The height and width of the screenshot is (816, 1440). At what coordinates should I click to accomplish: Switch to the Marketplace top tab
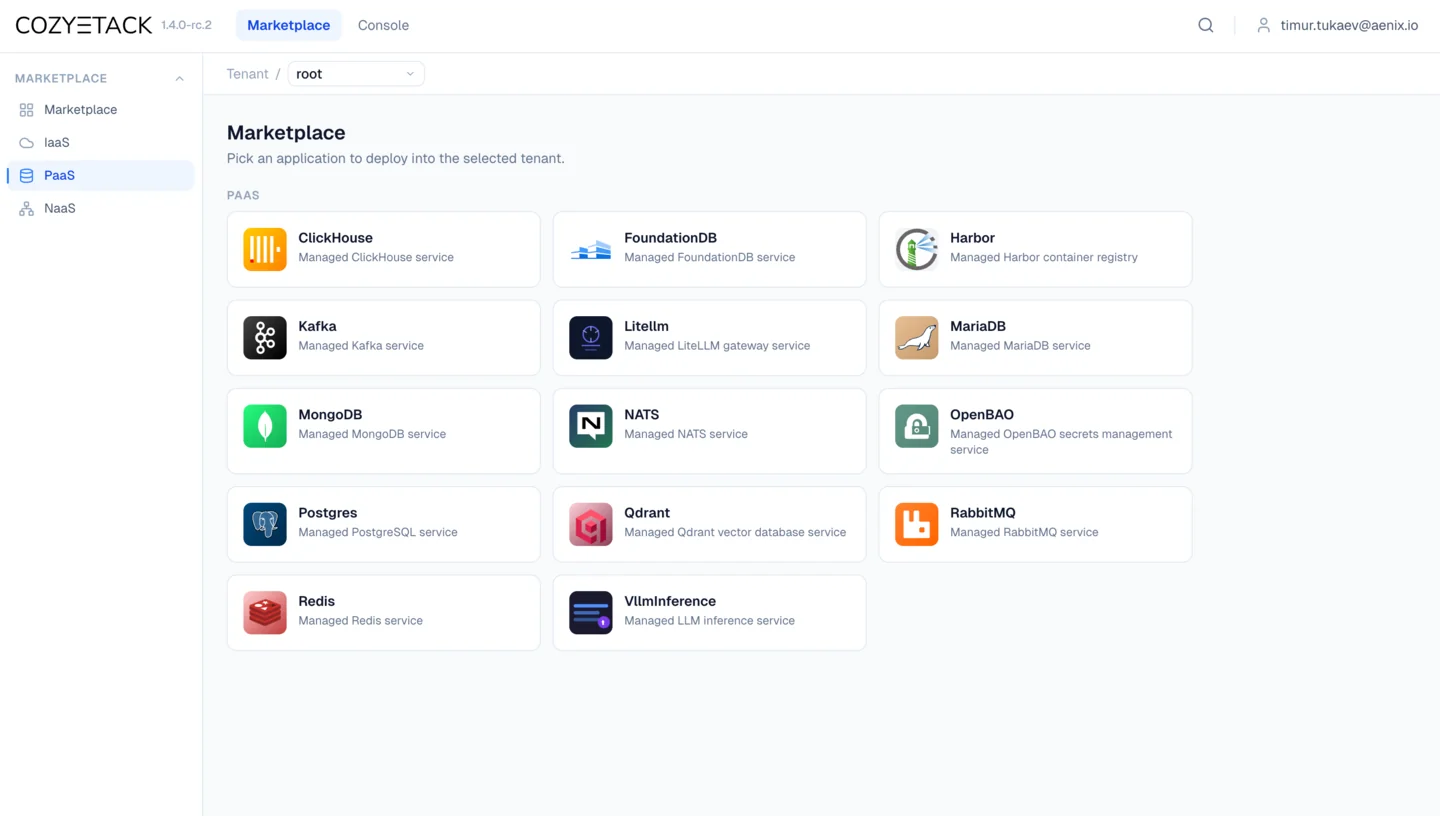pyautogui.click(x=289, y=25)
